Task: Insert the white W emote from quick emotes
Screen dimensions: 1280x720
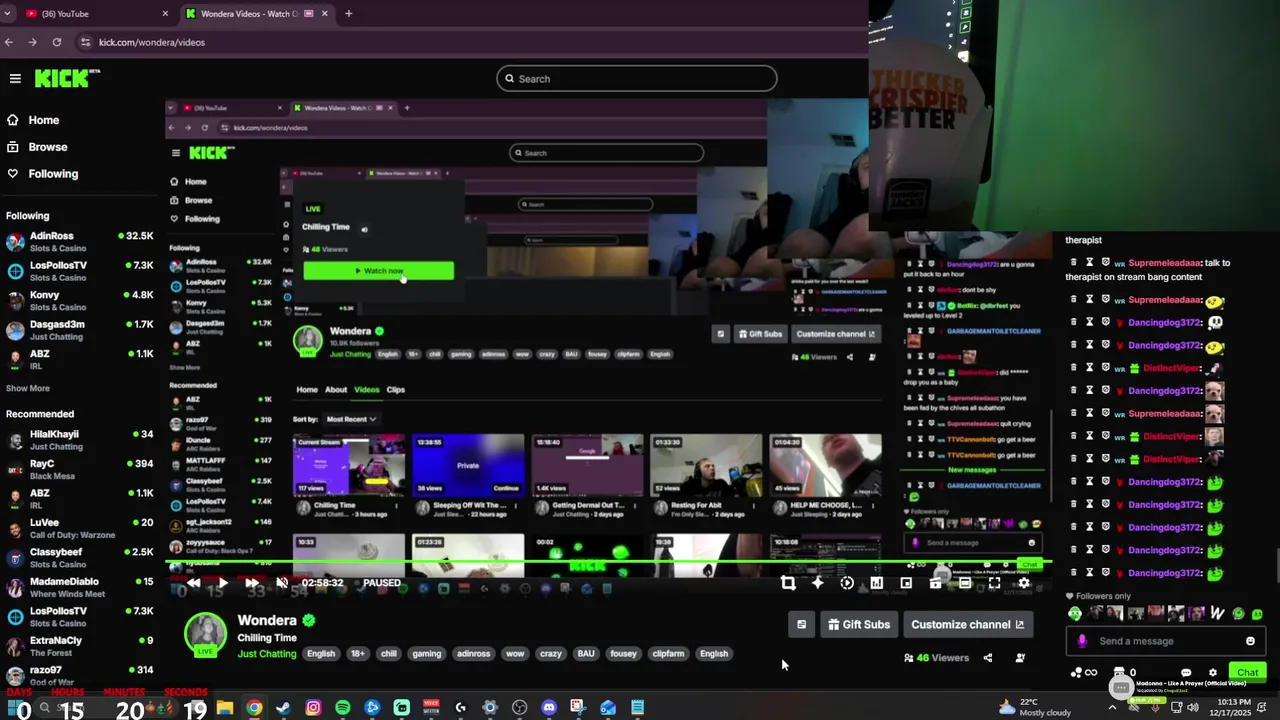Action: point(1217,614)
